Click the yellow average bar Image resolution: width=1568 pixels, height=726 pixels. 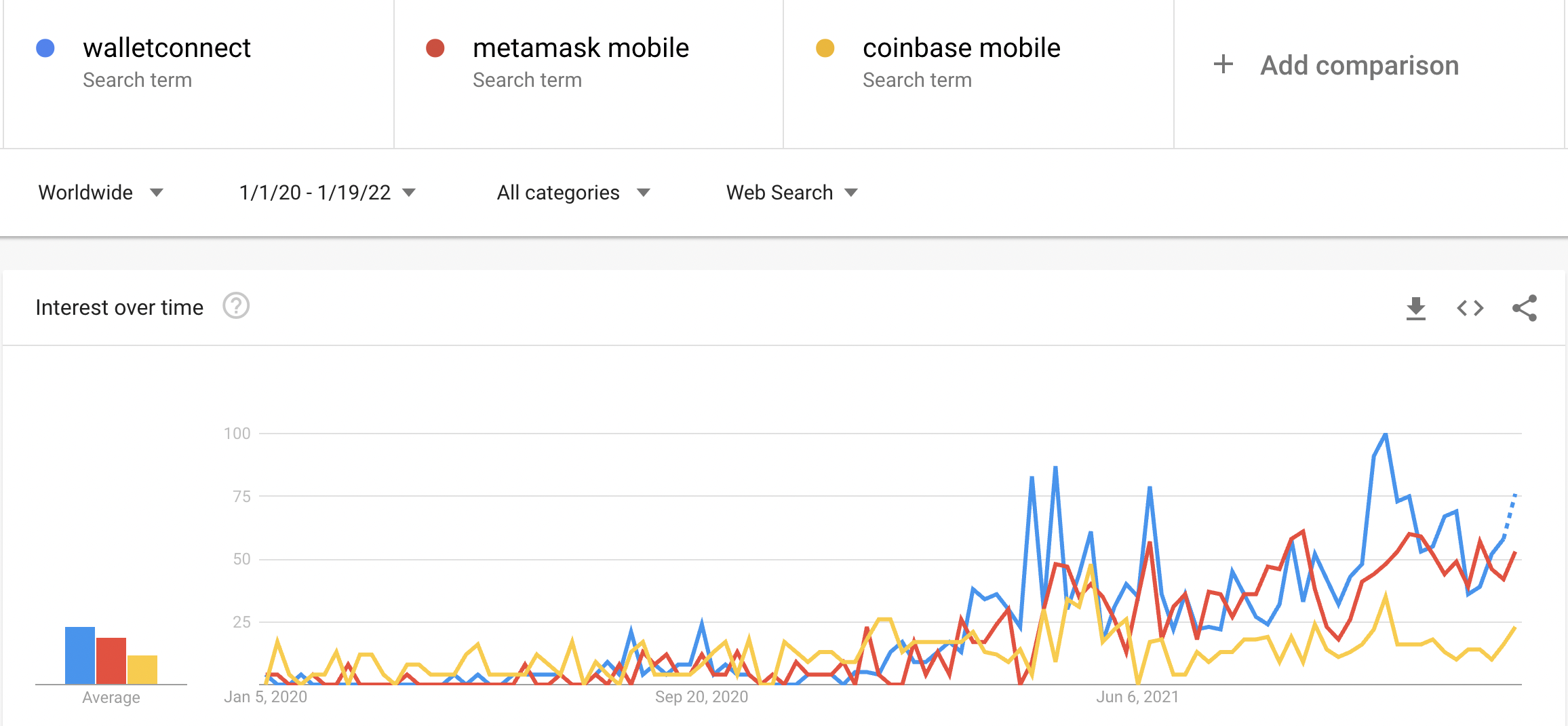tap(142, 670)
